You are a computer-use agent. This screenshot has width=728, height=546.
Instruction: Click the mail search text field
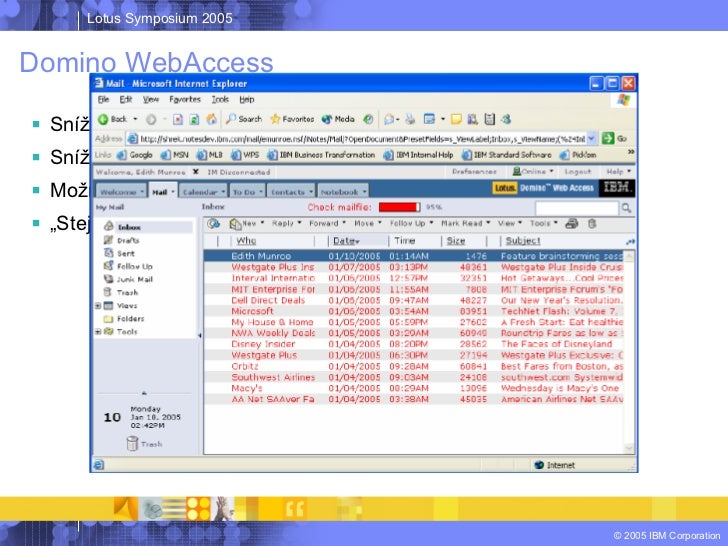(577, 208)
